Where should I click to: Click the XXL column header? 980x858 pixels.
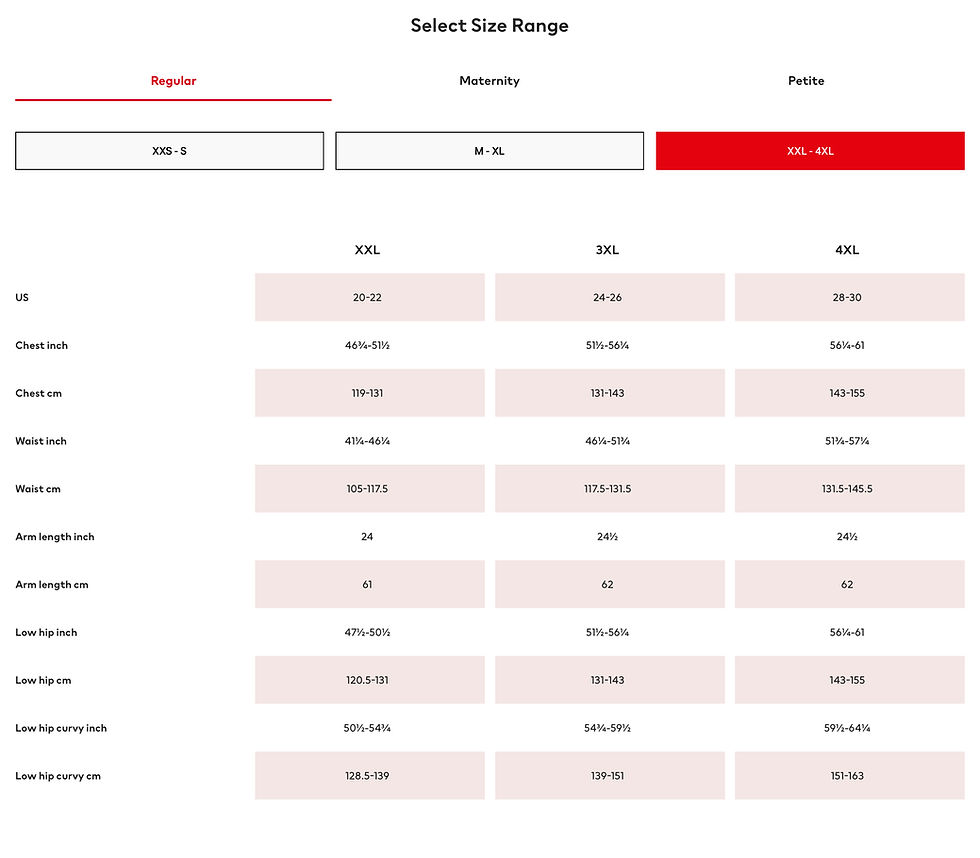click(367, 250)
